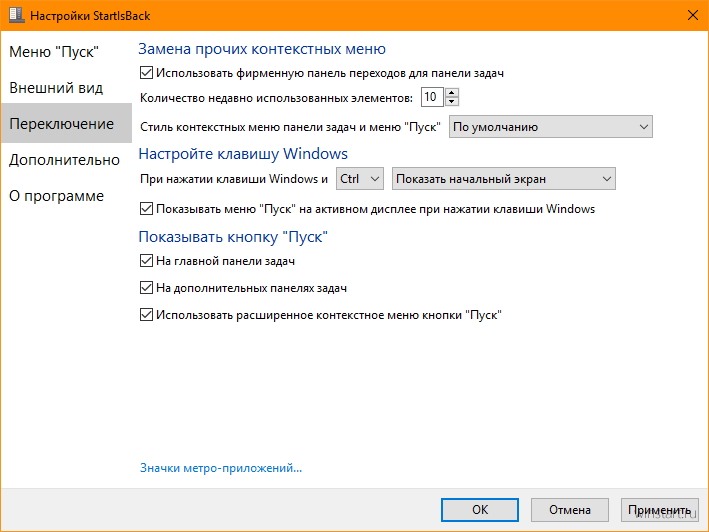Increase recent items count with up arrow
The height and width of the screenshot is (532, 709).
(x=452, y=92)
